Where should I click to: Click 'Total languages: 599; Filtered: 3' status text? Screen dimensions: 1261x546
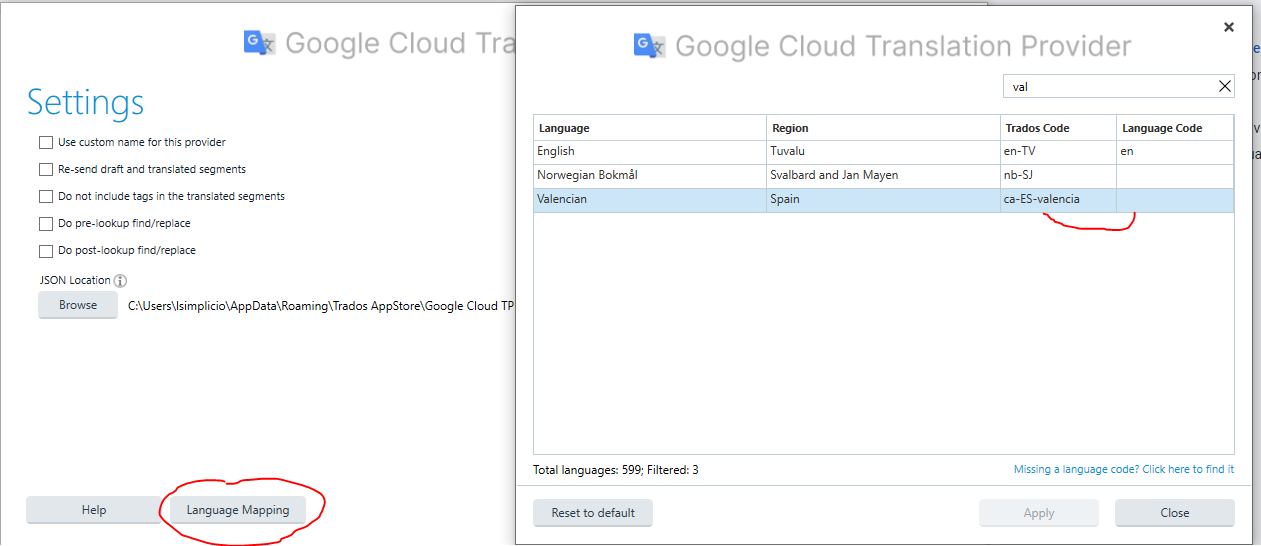click(616, 470)
